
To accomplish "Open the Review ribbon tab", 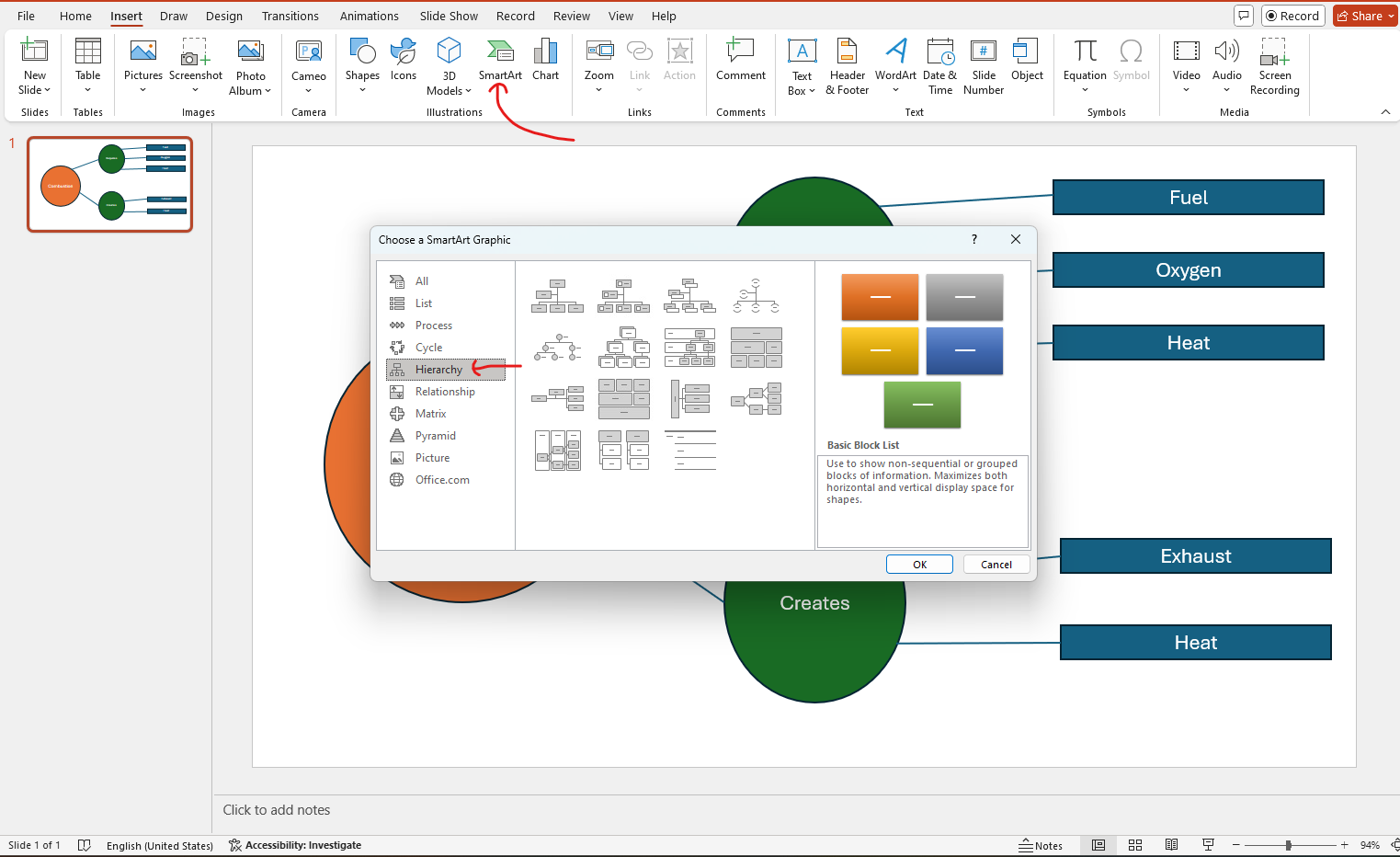I will (571, 16).
